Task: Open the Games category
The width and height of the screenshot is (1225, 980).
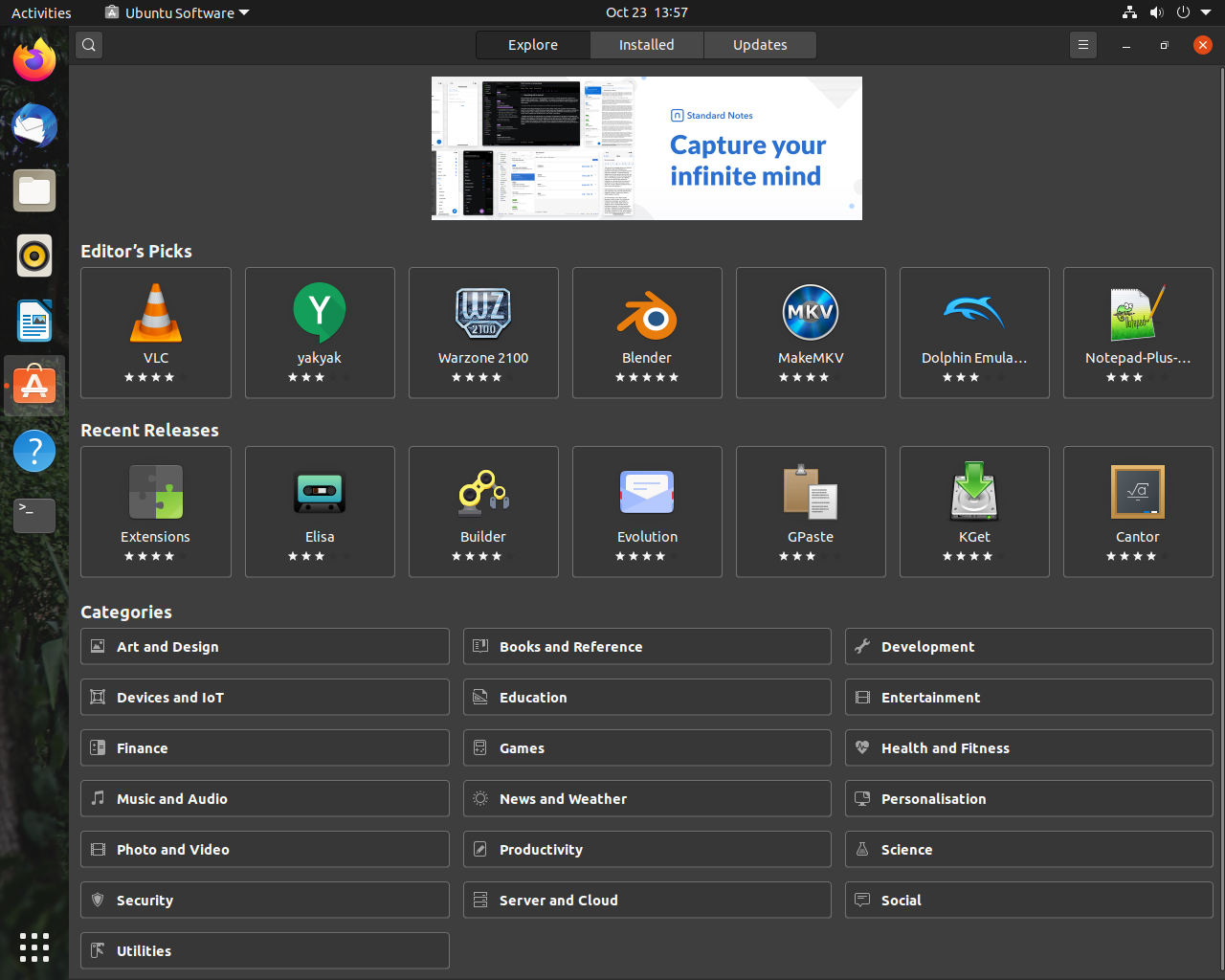Action: click(647, 747)
